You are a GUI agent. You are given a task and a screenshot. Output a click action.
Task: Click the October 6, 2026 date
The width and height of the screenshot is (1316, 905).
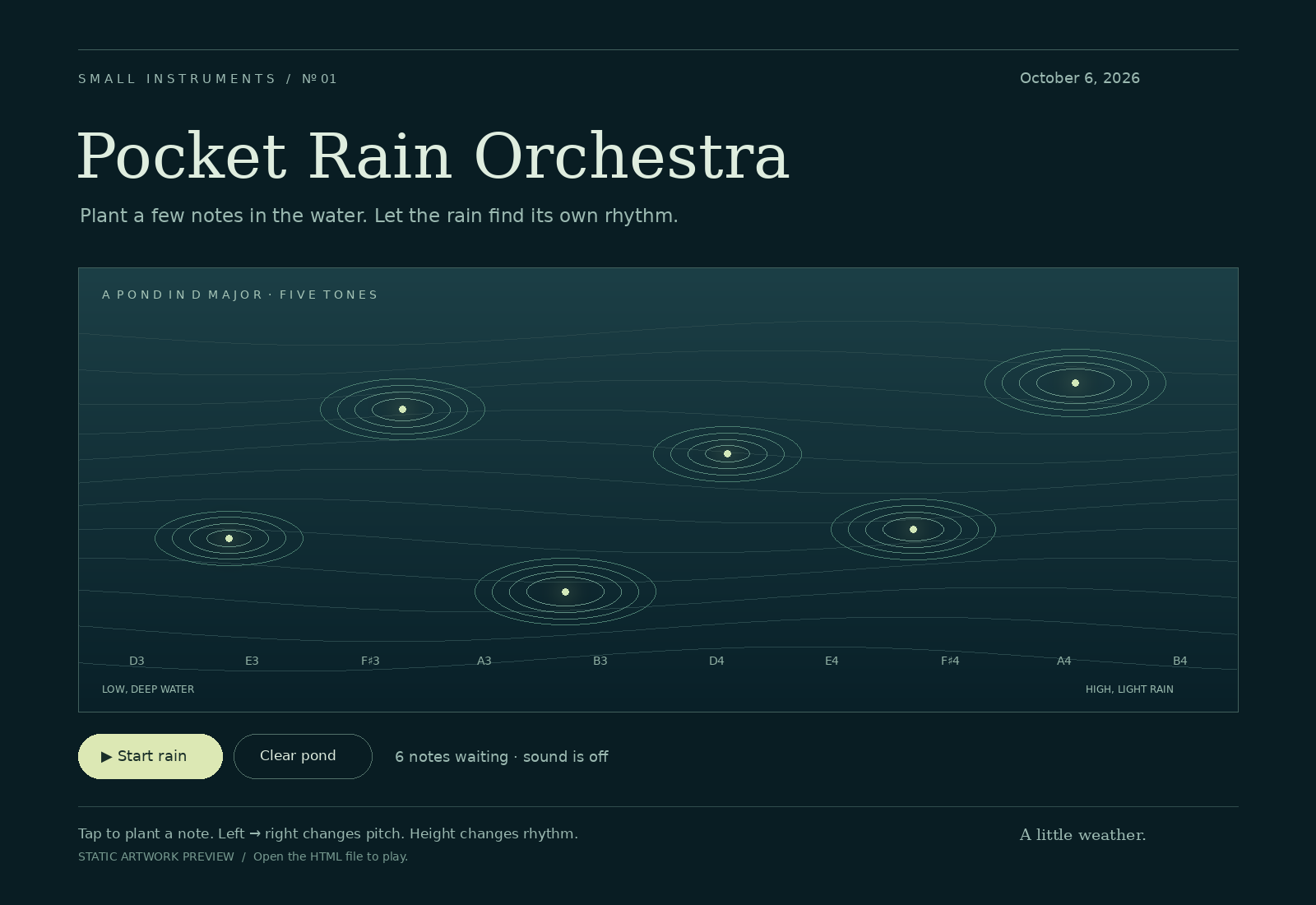(1080, 78)
